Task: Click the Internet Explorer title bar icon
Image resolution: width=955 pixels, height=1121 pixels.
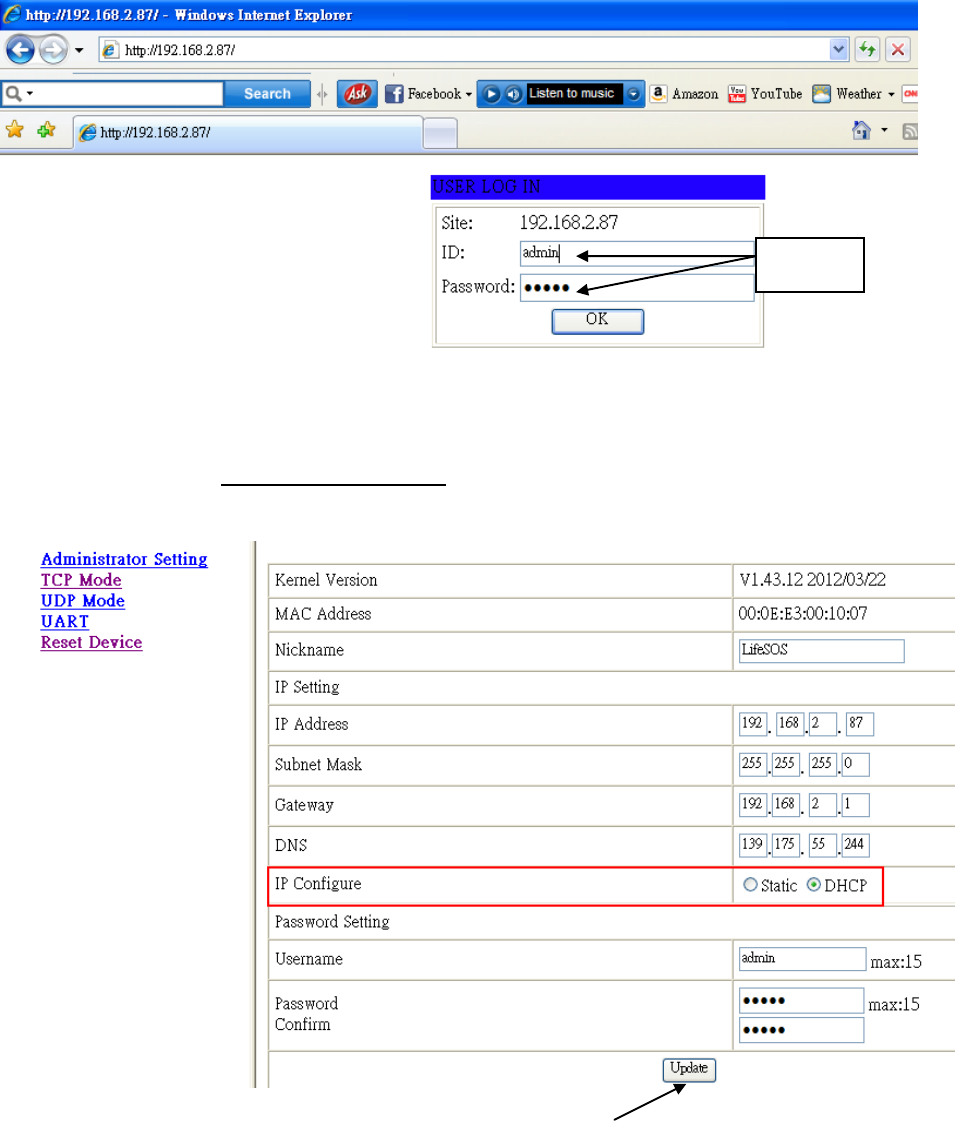Action: [12, 14]
